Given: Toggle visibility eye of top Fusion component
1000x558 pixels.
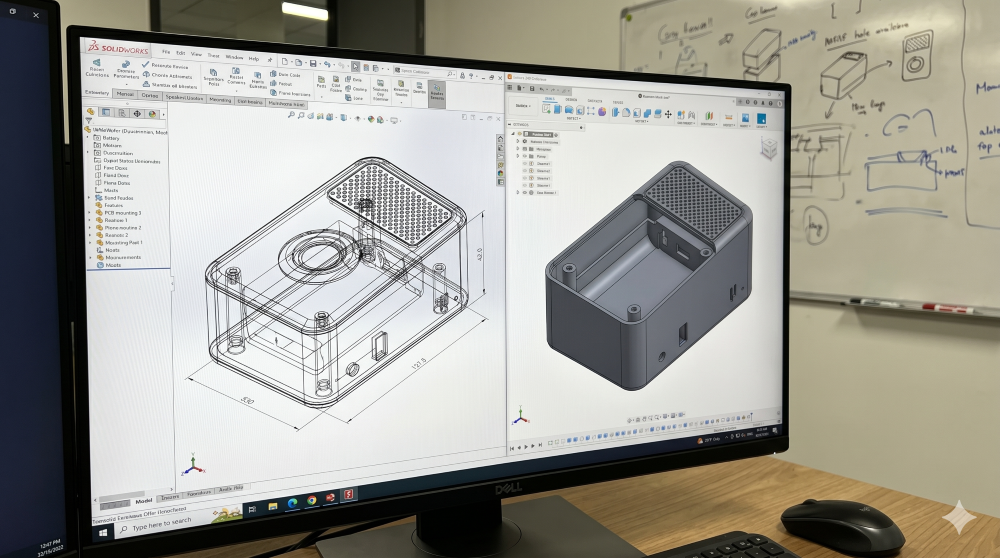Looking at the screenshot, I should click(520, 134).
